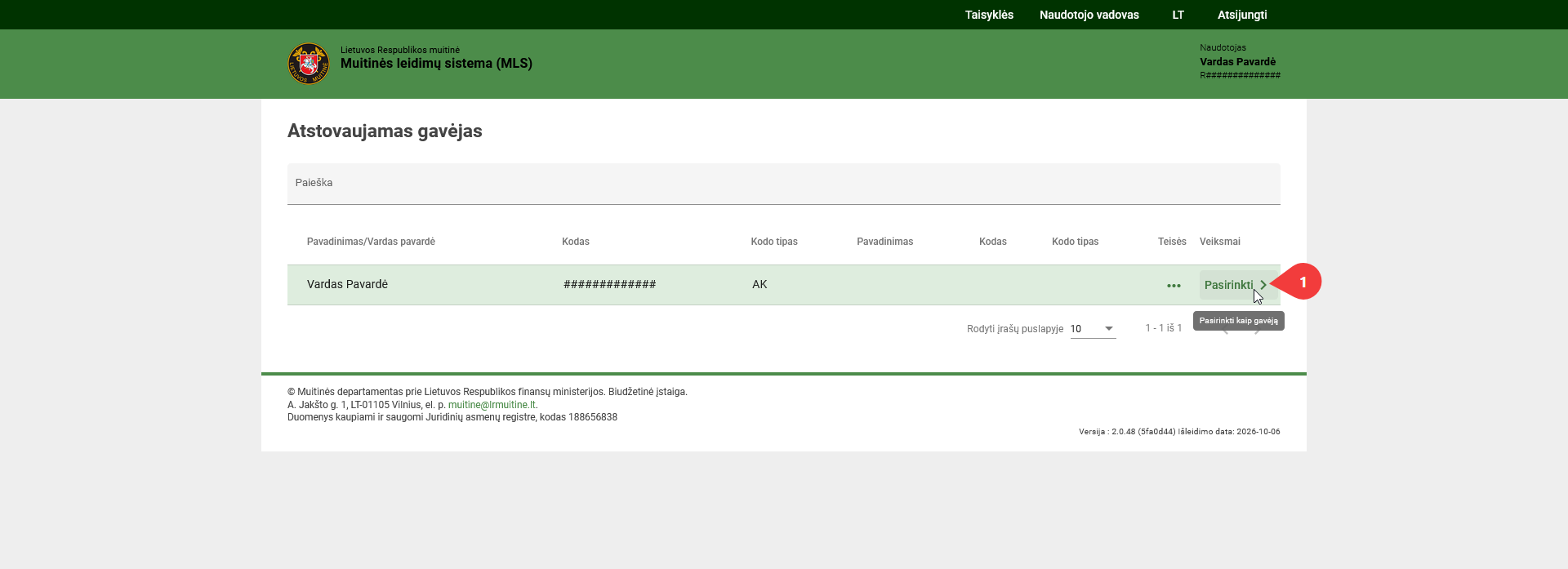
Task: Sort by Pavadinimas/Vardas pavardė column header
Action: [371, 242]
